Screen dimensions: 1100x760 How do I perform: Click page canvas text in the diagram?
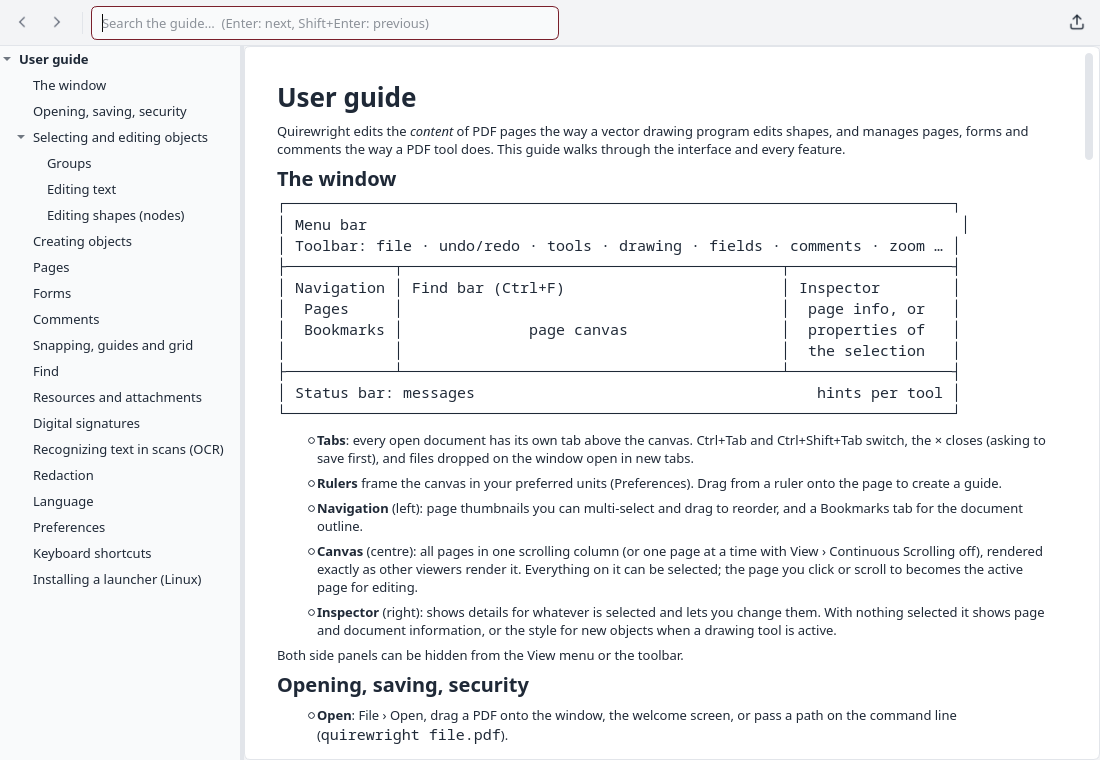pyautogui.click(x=578, y=330)
